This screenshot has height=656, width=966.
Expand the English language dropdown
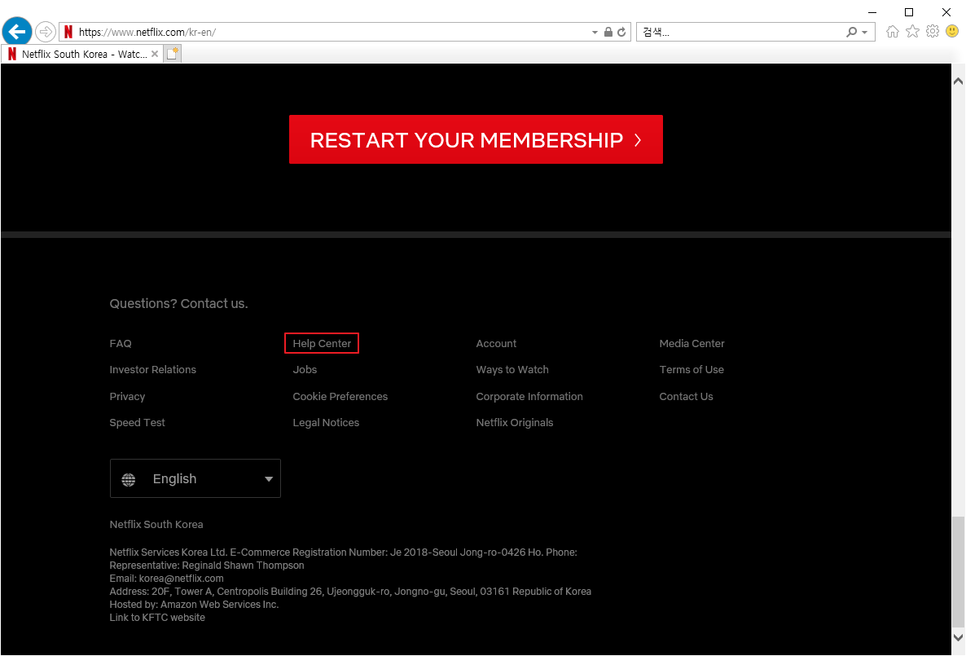click(x=195, y=479)
